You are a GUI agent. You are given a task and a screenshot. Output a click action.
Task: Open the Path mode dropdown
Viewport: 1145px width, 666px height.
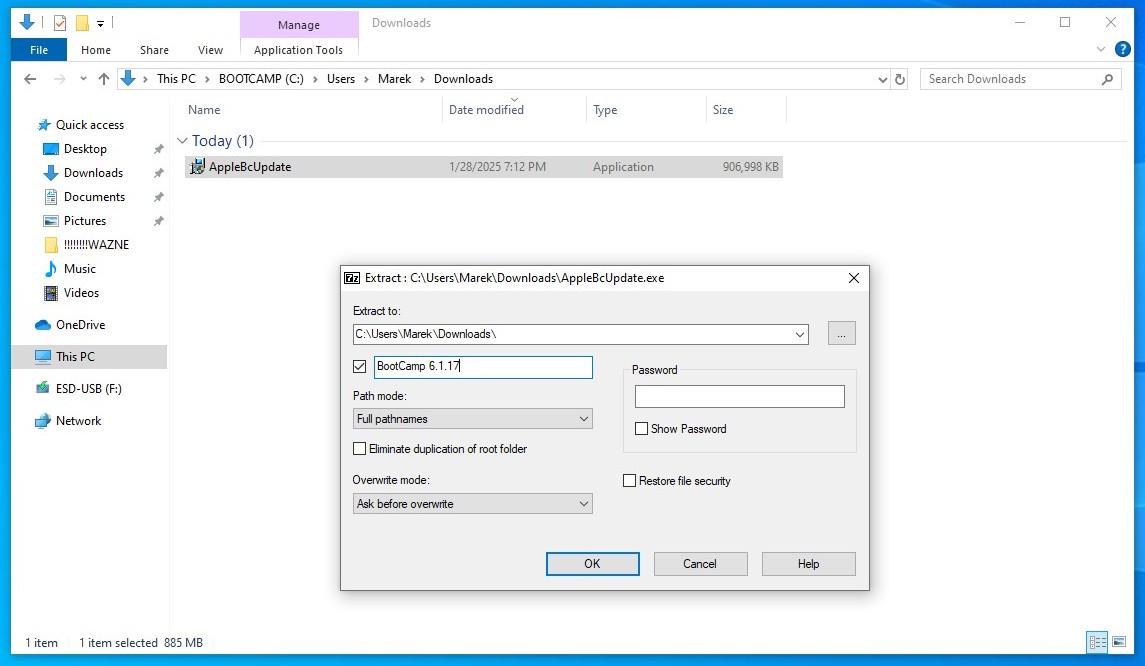pyautogui.click(x=472, y=418)
